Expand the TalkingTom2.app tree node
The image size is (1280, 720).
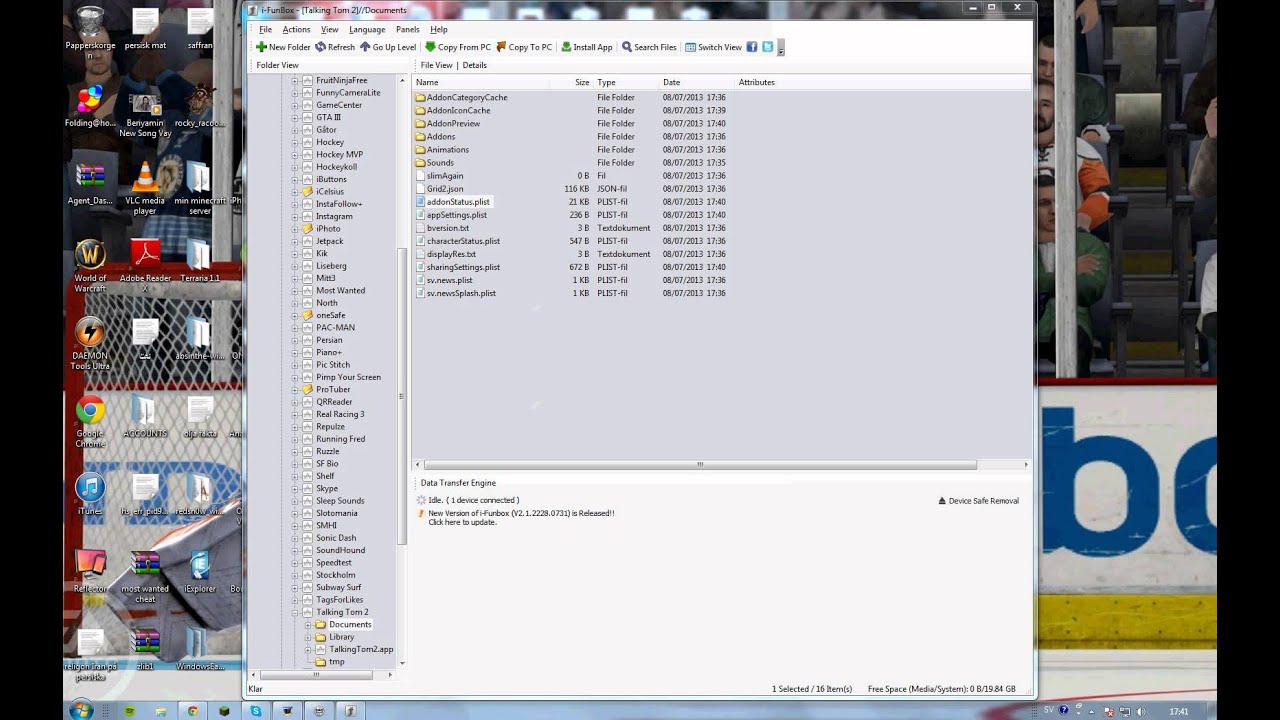coord(308,649)
